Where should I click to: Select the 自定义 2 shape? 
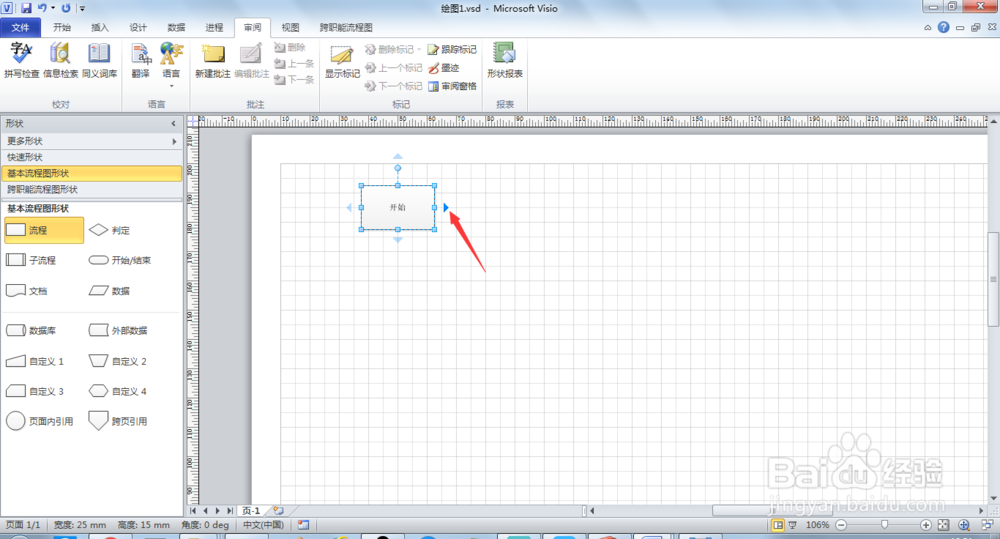pos(118,361)
